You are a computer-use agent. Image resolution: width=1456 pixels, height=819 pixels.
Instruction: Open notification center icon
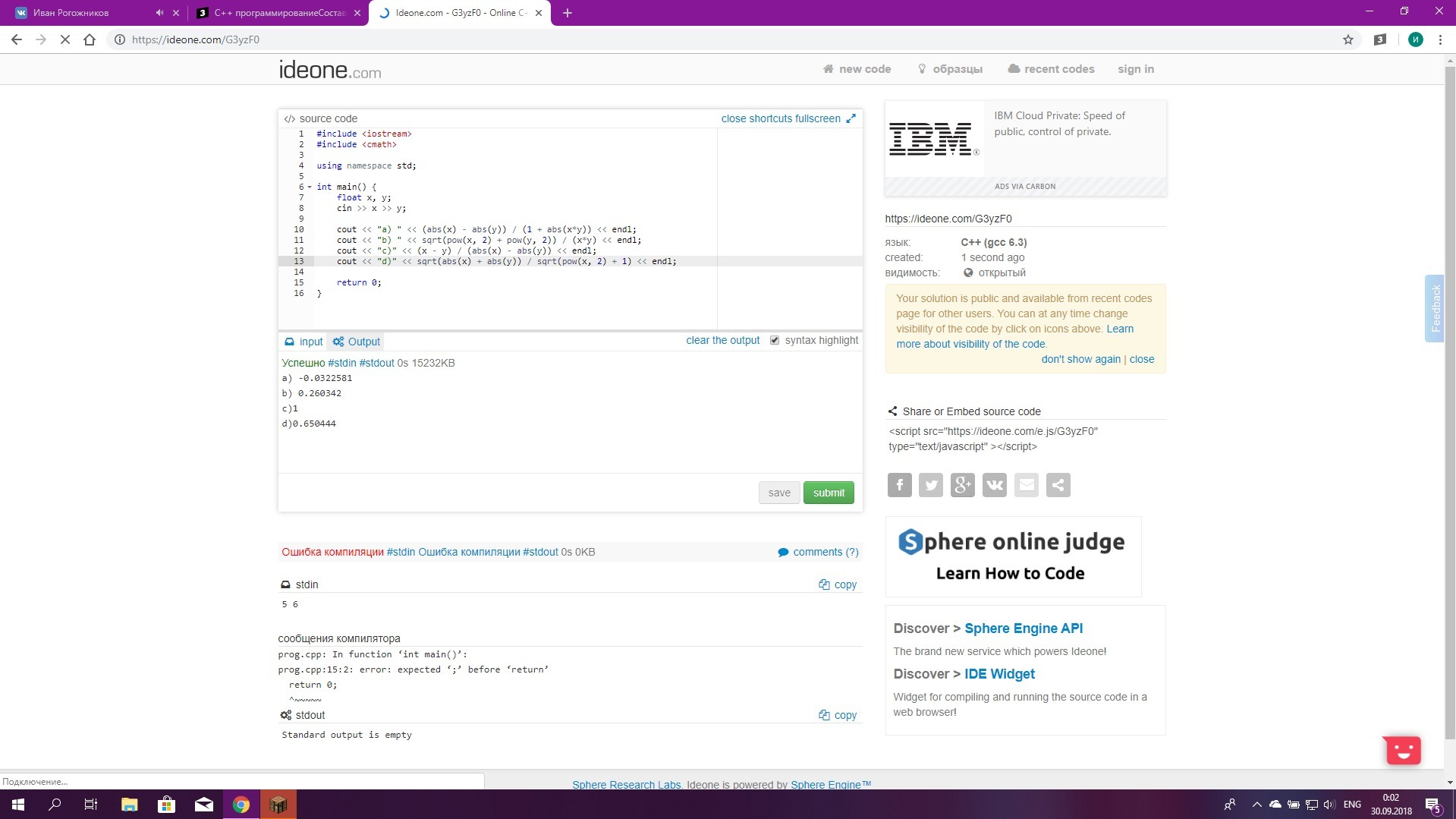click(x=1433, y=805)
